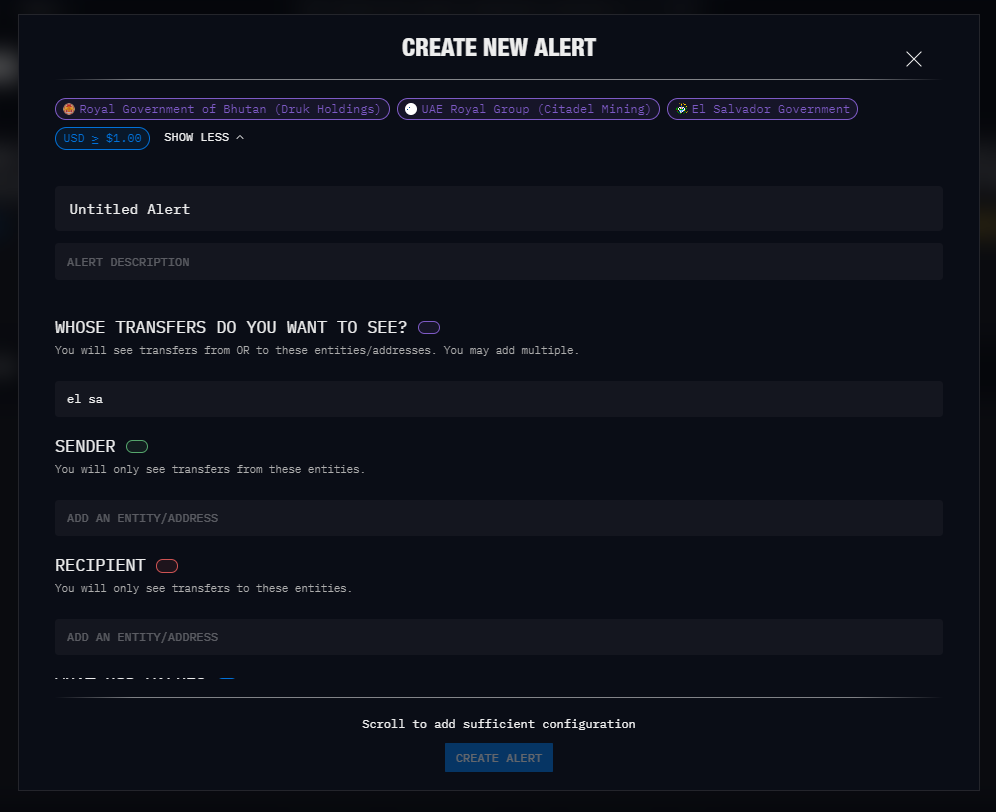Toggle the blue switch in the partially hidden section
996x812 pixels.
pyautogui.click(x=227, y=678)
